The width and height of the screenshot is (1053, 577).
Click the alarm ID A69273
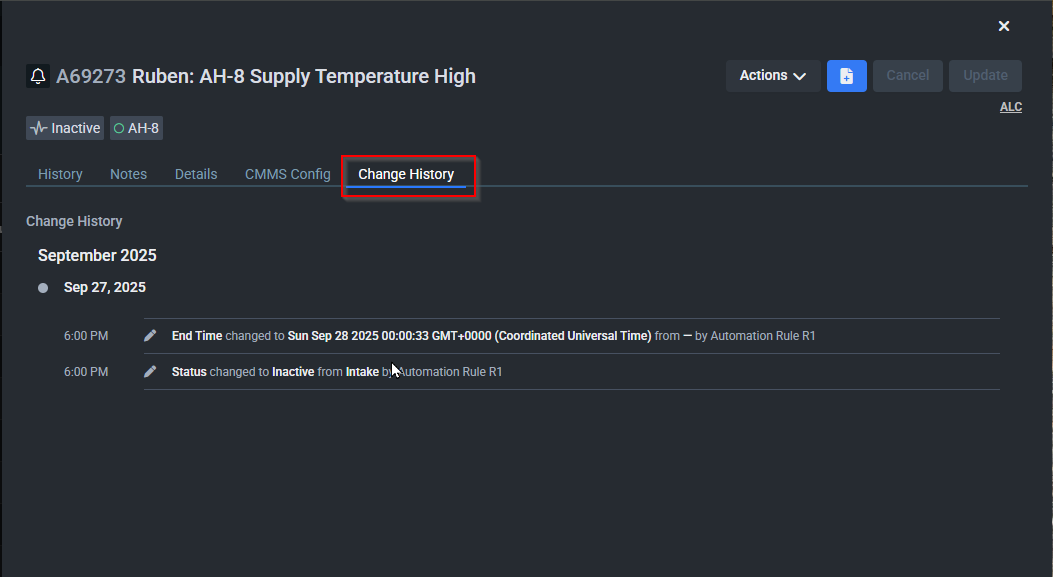coord(91,76)
